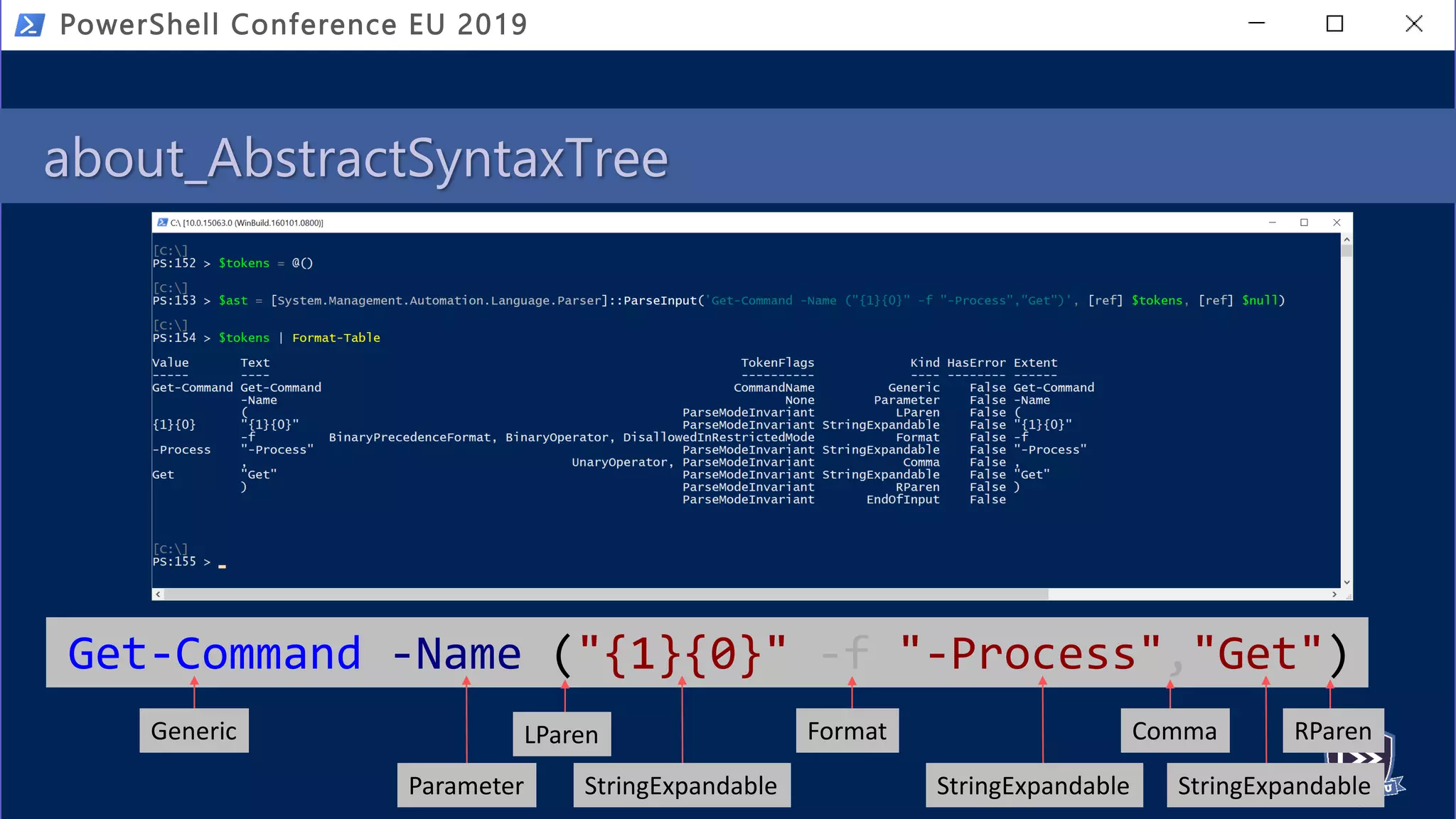1456x819 pixels.
Task: Click the StringExpandable label under "{1}{0}"
Action: coord(682,786)
